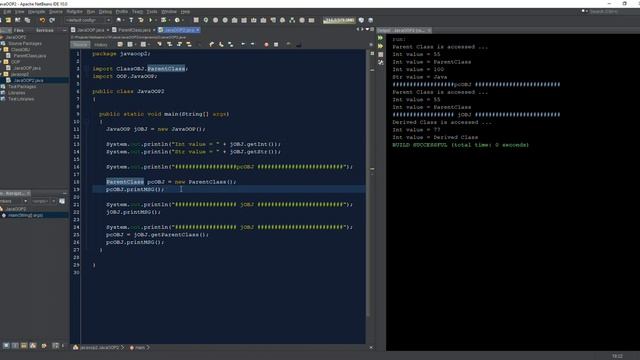Select ParentClass.java in the project tree

coord(30,56)
